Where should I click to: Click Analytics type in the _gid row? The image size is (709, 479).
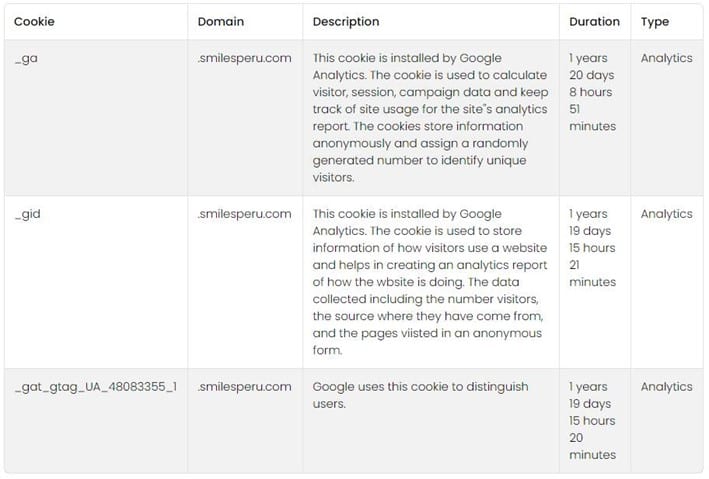tap(666, 214)
